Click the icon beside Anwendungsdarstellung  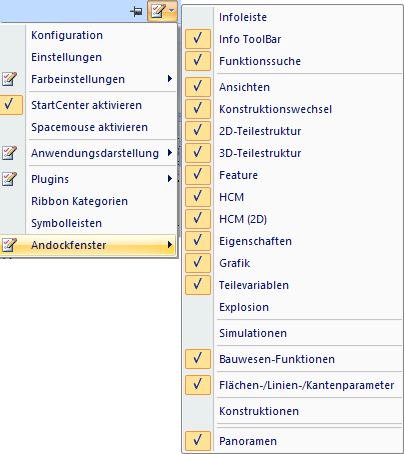point(9,153)
